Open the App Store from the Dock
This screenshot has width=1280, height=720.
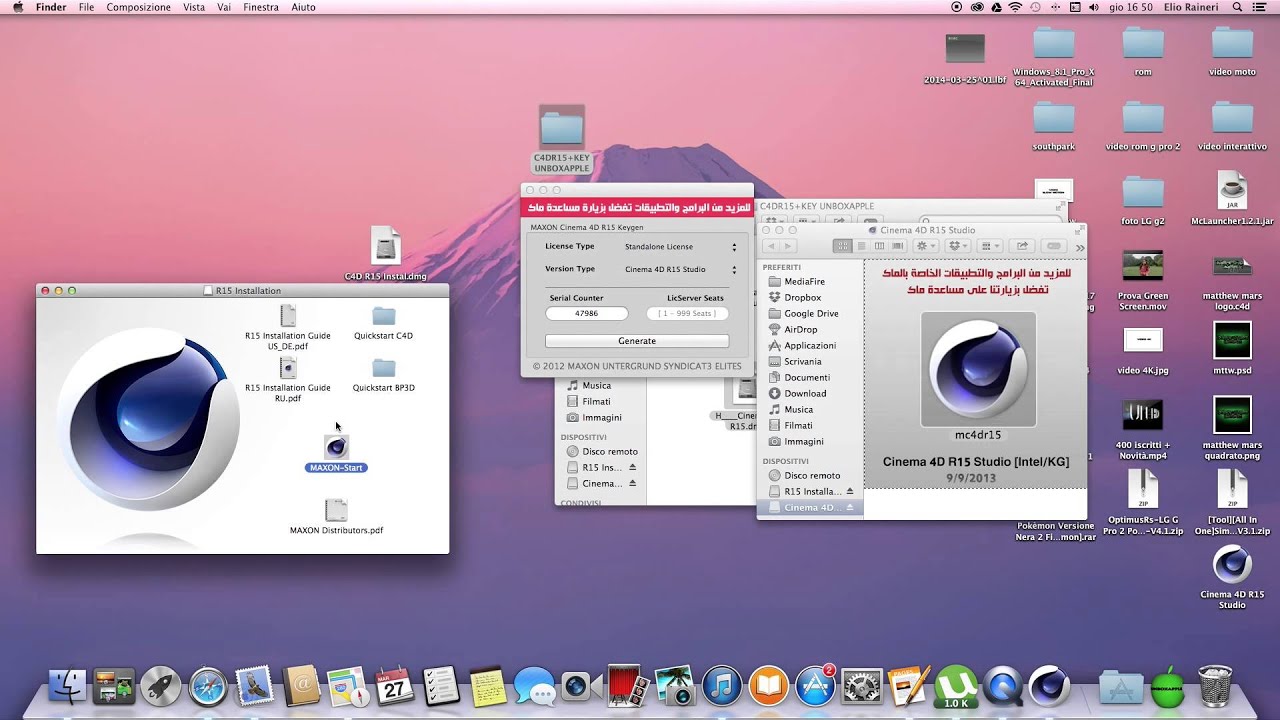[x=815, y=687]
